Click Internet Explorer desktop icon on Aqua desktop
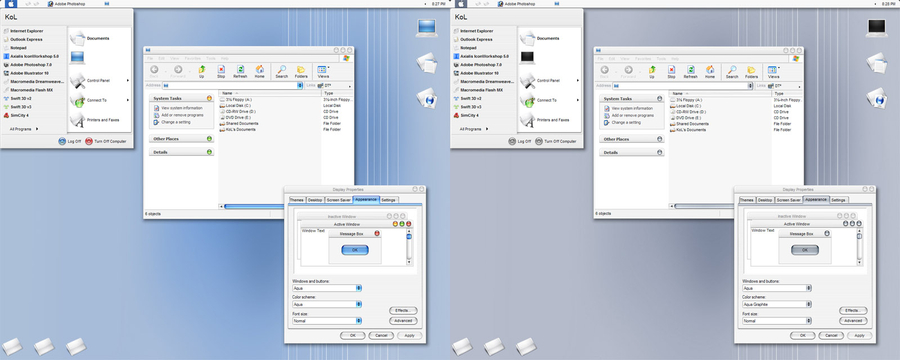Viewport: 900px width, 360px height. [426, 98]
